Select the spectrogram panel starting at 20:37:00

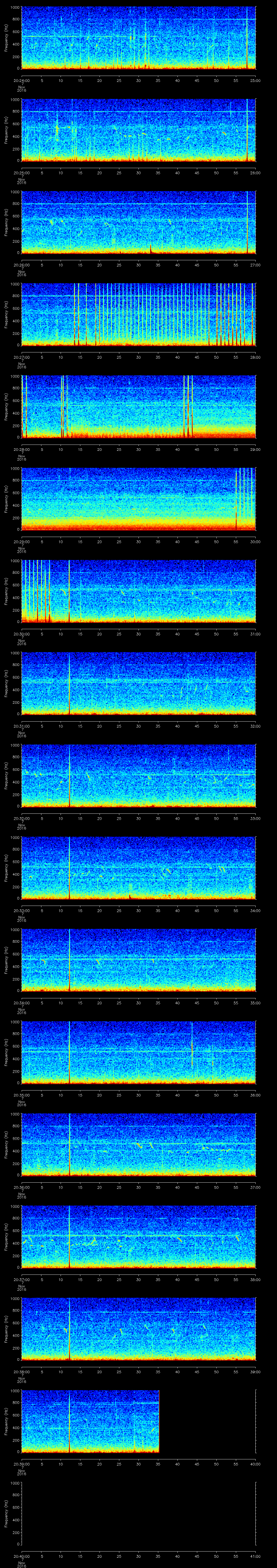click(139, 1237)
